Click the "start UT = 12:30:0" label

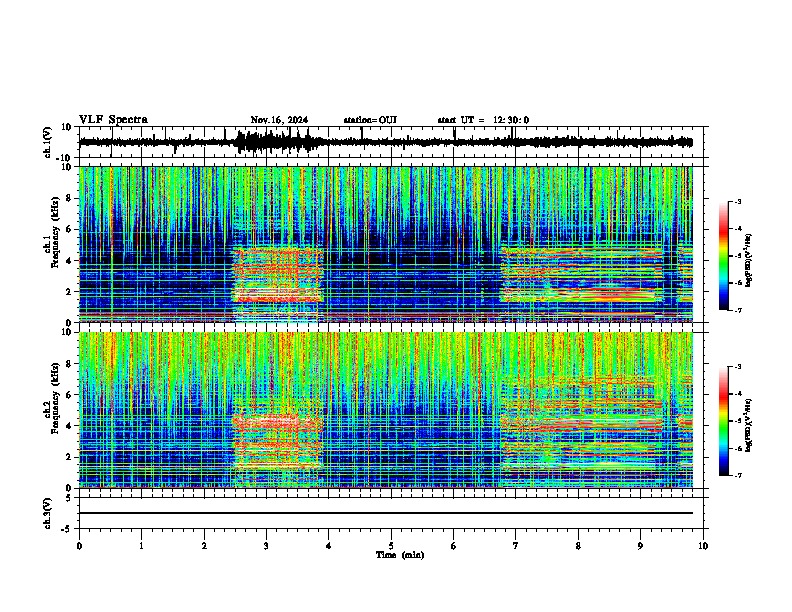[x=483, y=120]
